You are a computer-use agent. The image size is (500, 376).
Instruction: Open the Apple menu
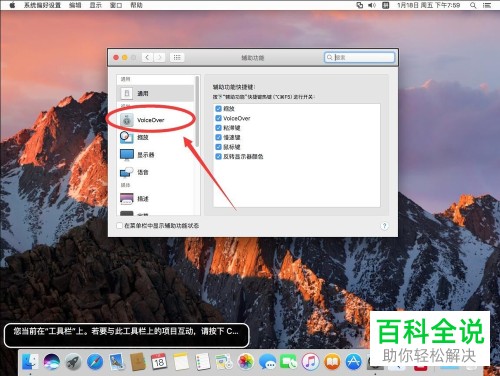(12, 5)
